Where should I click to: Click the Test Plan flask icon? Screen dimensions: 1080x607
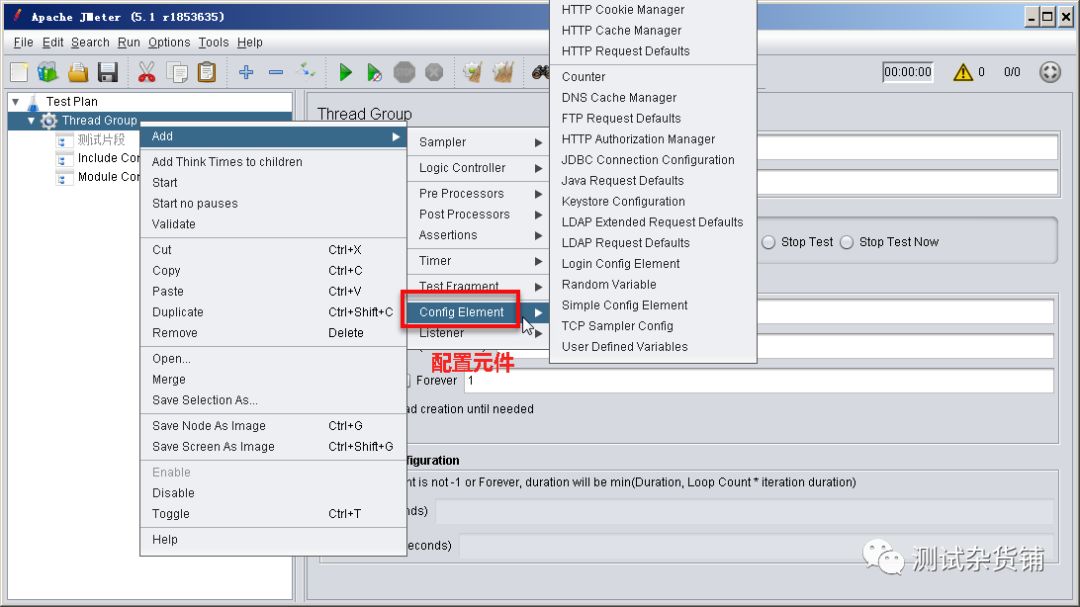[x=33, y=103]
